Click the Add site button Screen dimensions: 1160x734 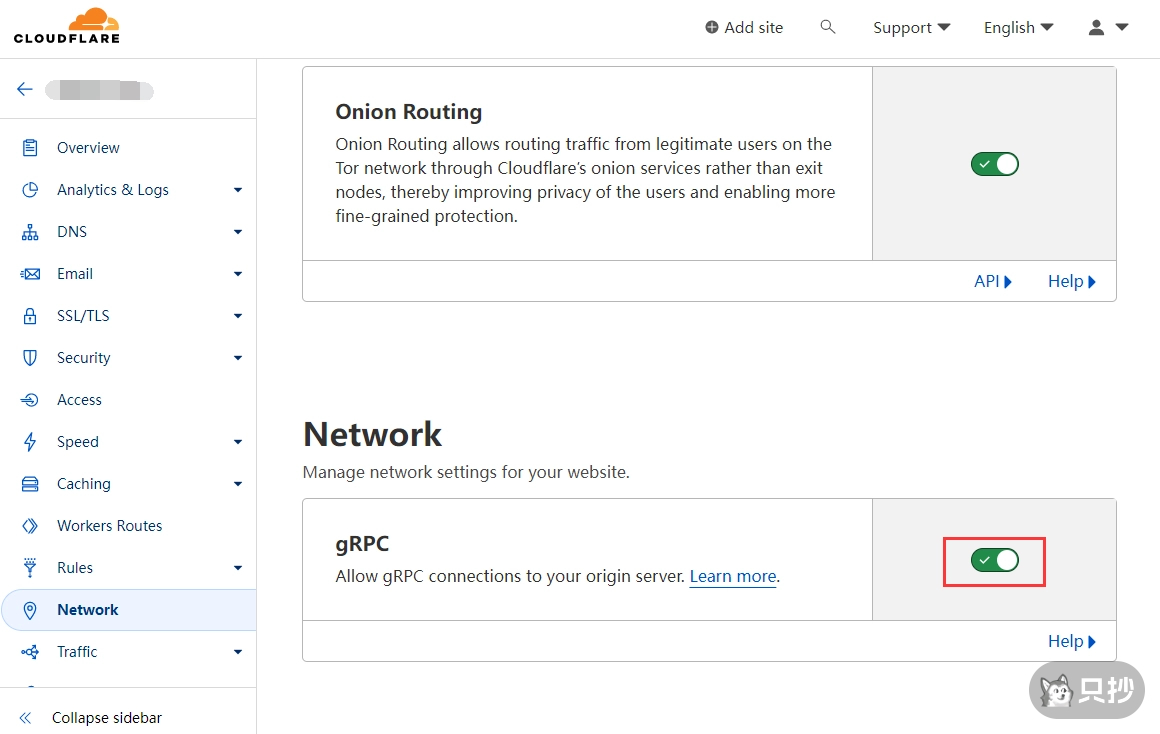pos(744,27)
